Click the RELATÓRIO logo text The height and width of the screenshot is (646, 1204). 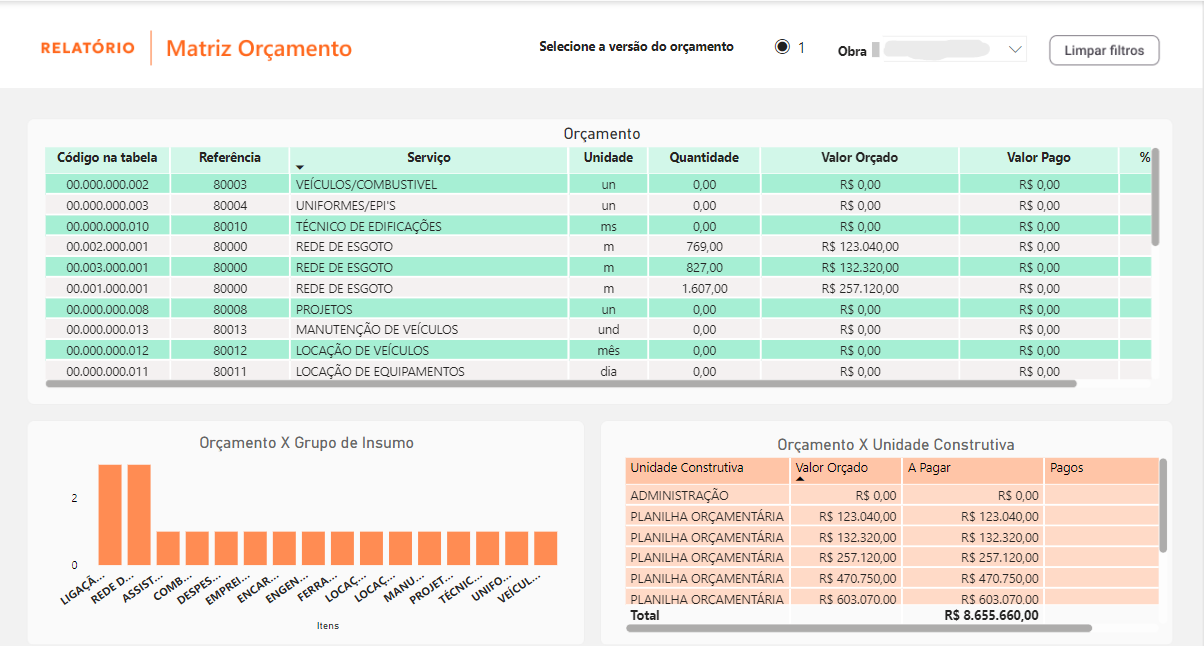click(88, 46)
